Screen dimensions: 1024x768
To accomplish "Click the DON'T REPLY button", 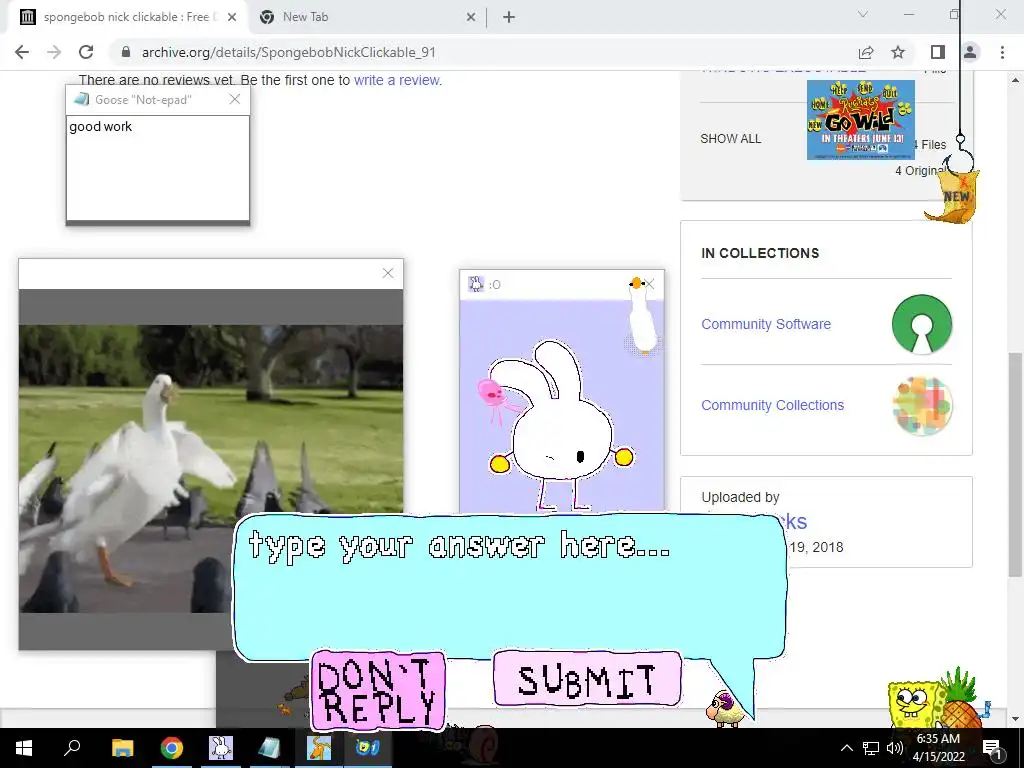I will point(378,690).
